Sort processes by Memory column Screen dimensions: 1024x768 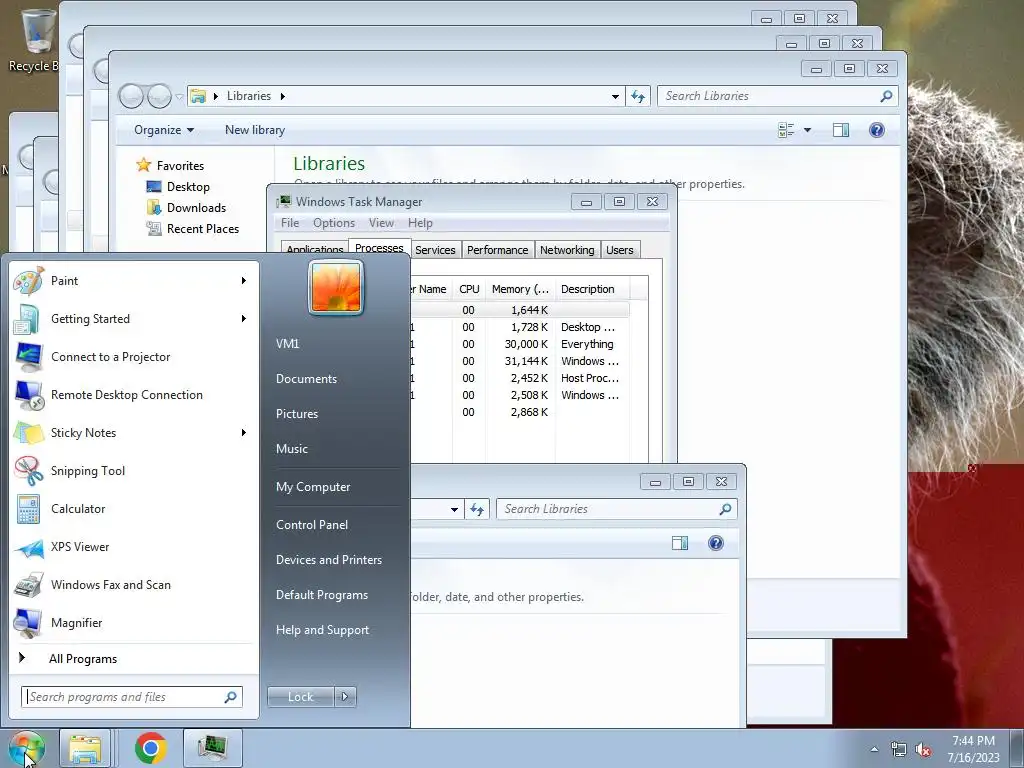(x=520, y=289)
